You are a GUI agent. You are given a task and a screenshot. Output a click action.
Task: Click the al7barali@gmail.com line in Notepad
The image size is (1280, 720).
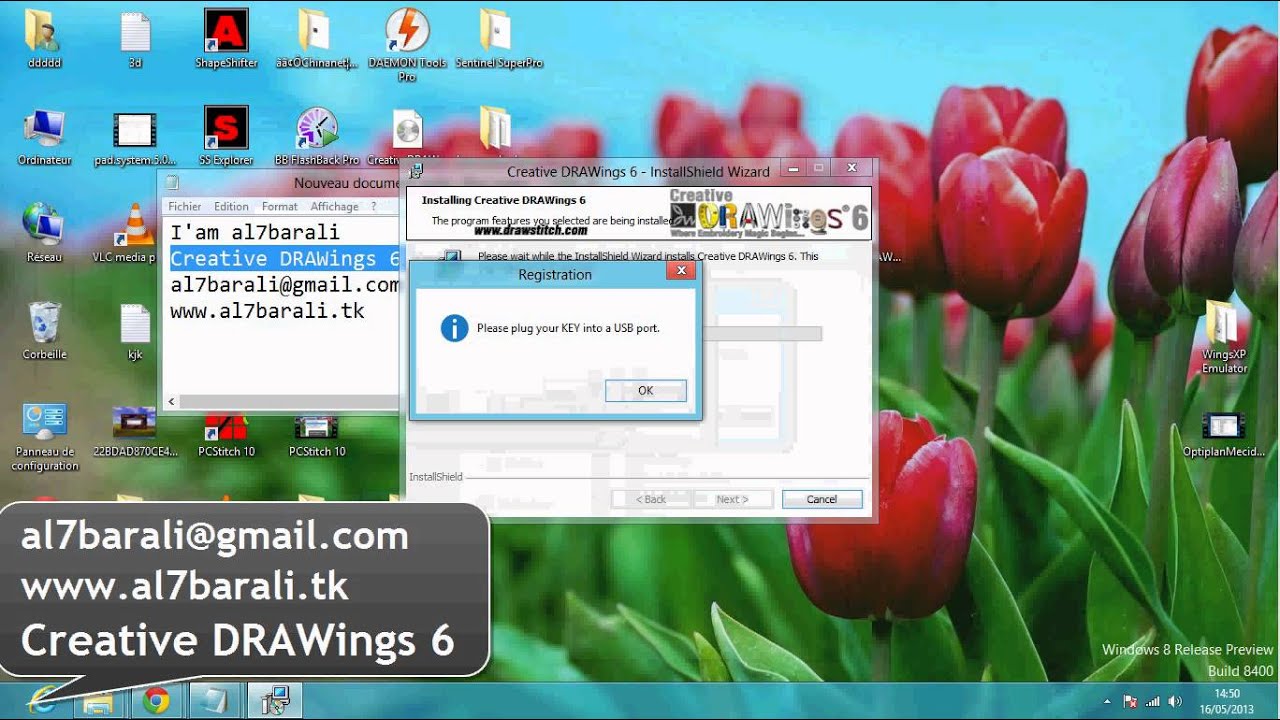coord(285,284)
